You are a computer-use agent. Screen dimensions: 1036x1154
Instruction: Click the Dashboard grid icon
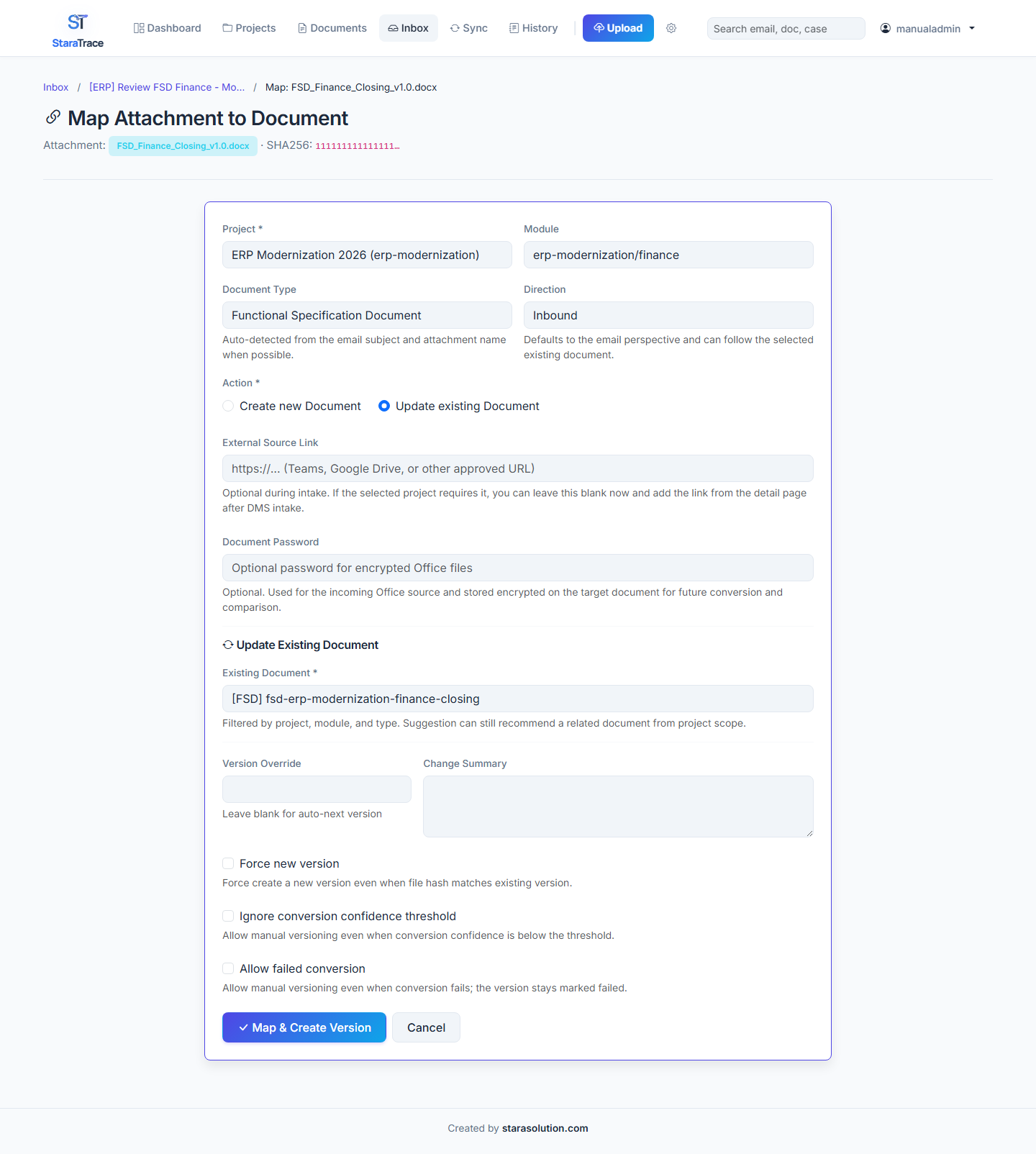pos(139,28)
